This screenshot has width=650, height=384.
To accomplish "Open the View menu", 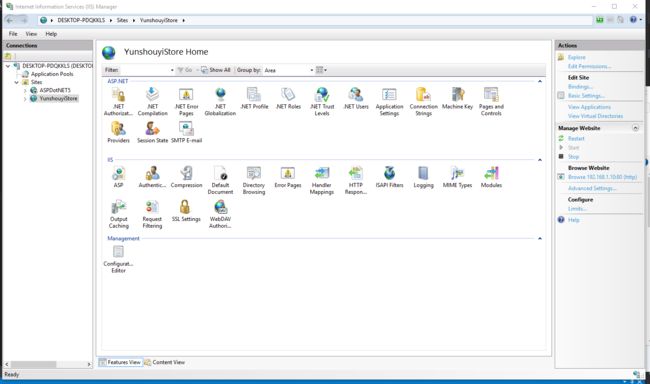I will pos(31,34).
